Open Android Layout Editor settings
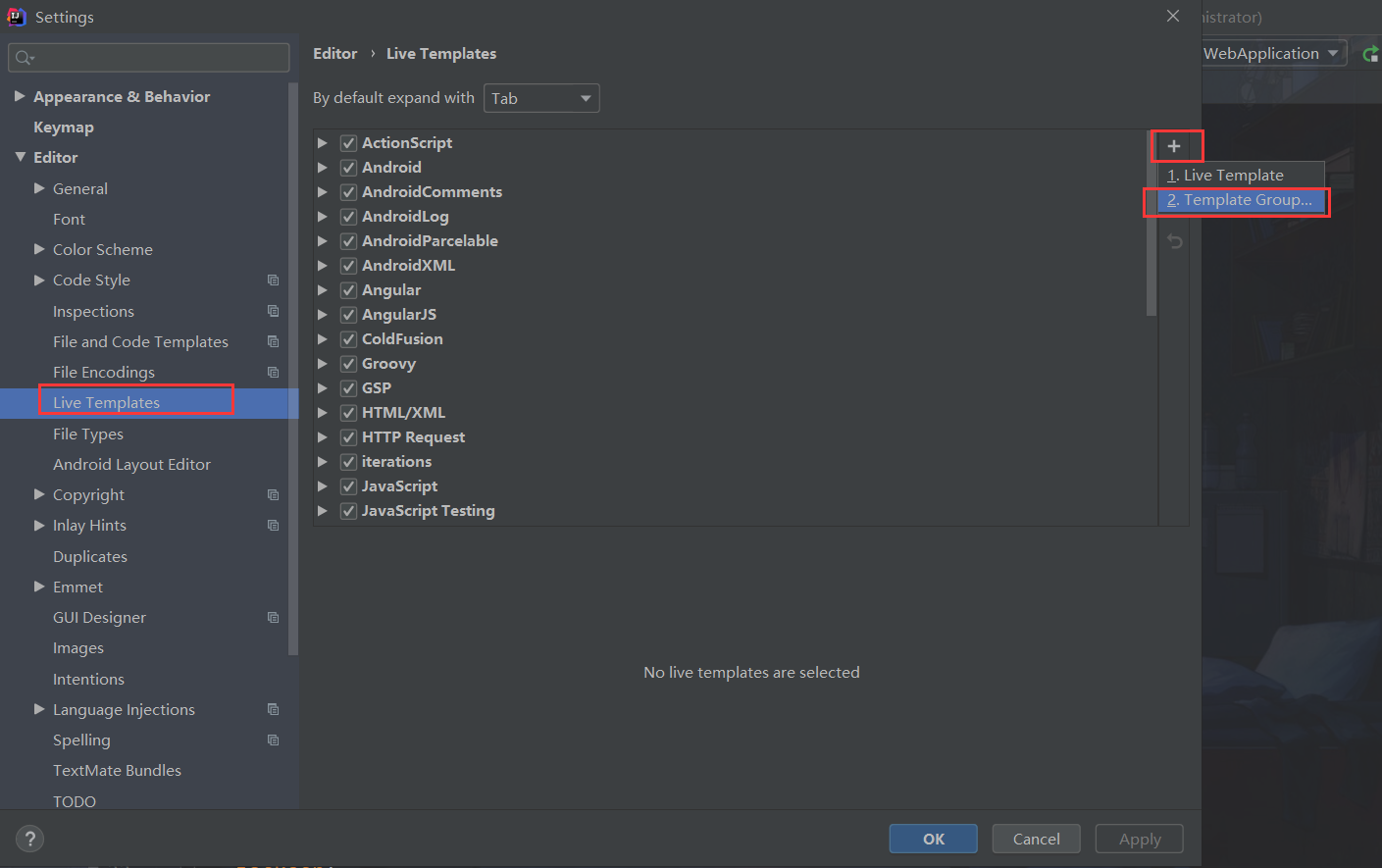 click(131, 464)
